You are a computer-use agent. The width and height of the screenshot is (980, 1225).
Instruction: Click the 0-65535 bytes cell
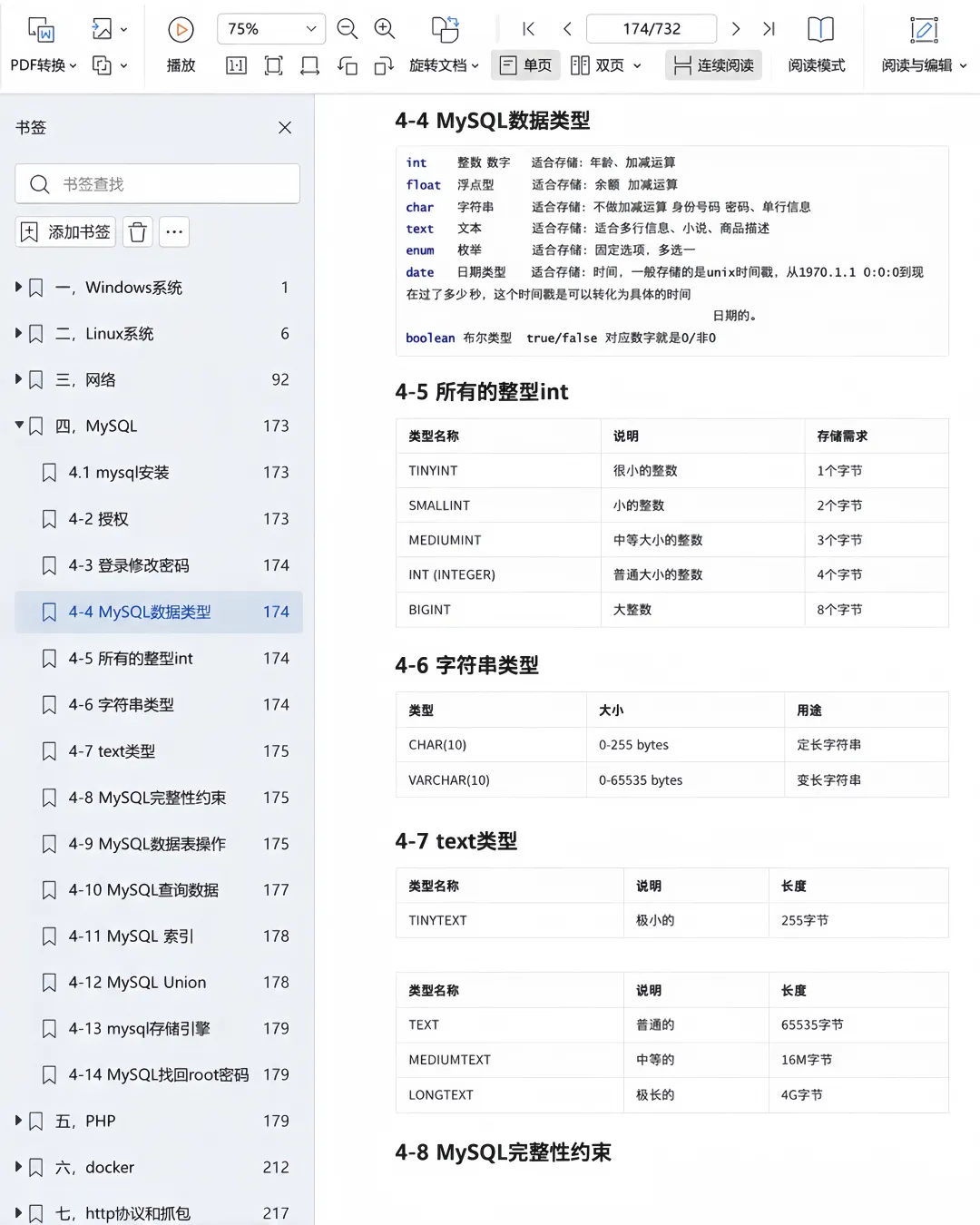(x=685, y=780)
